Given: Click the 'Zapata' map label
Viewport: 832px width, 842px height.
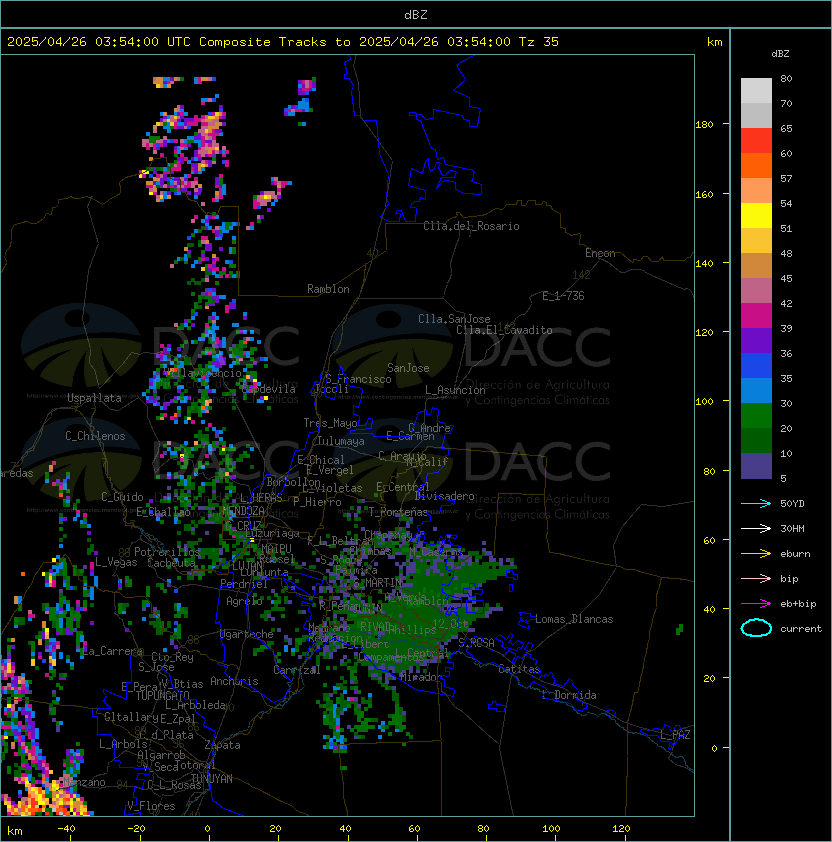Looking at the screenshot, I should click(222, 745).
